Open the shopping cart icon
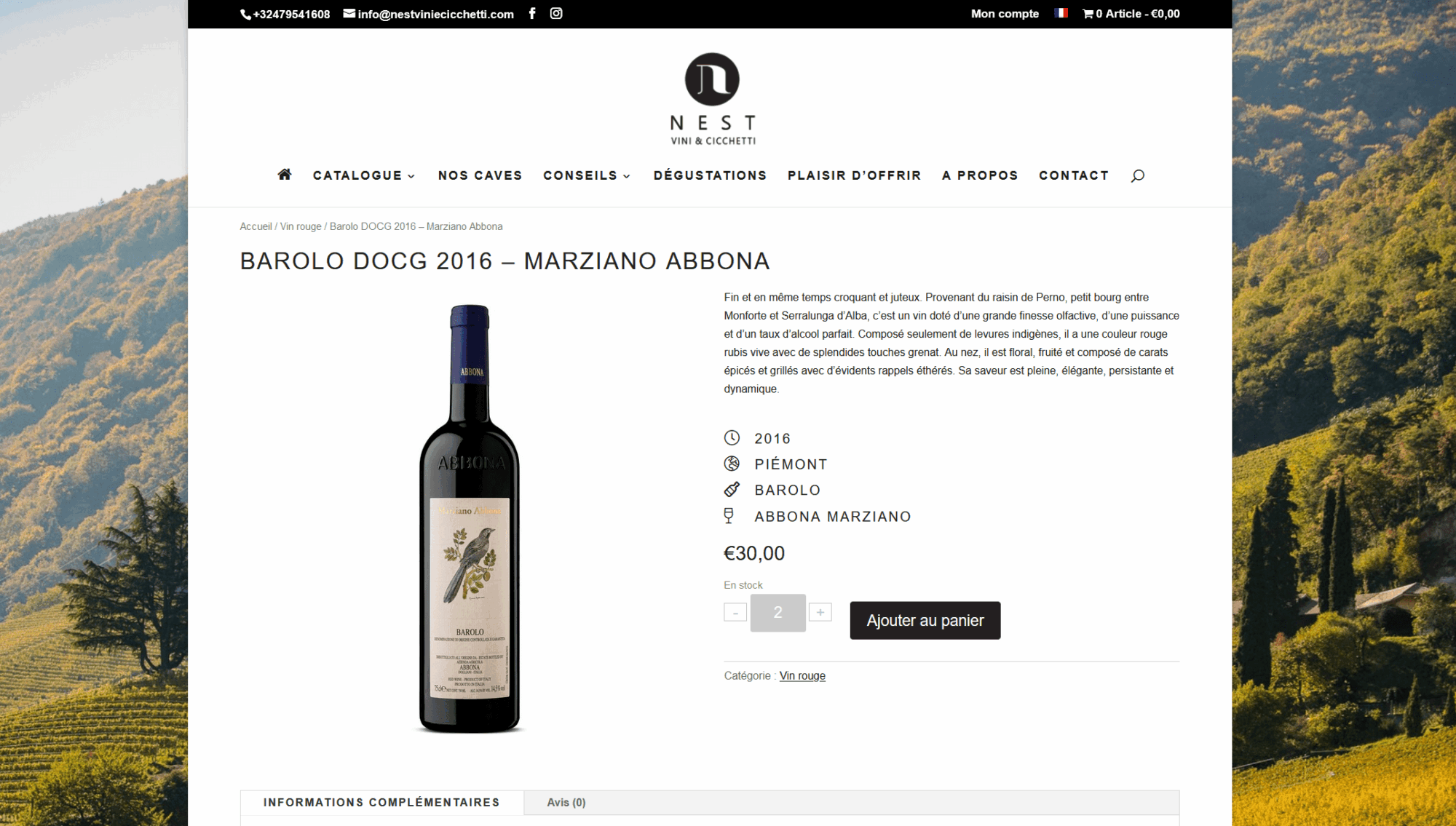The height and width of the screenshot is (826, 1456). 1088,14
